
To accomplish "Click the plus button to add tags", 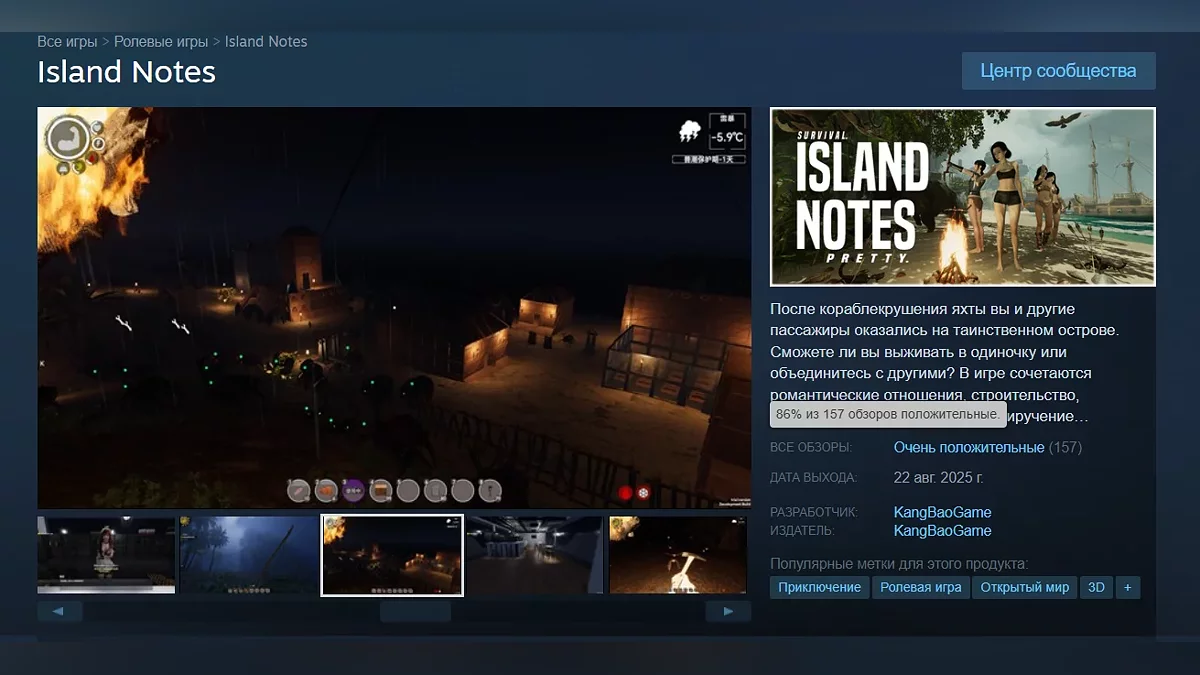I will tap(1127, 587).
